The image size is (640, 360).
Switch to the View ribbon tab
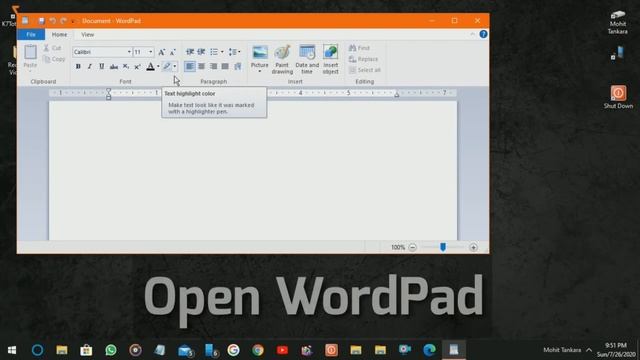87,35
